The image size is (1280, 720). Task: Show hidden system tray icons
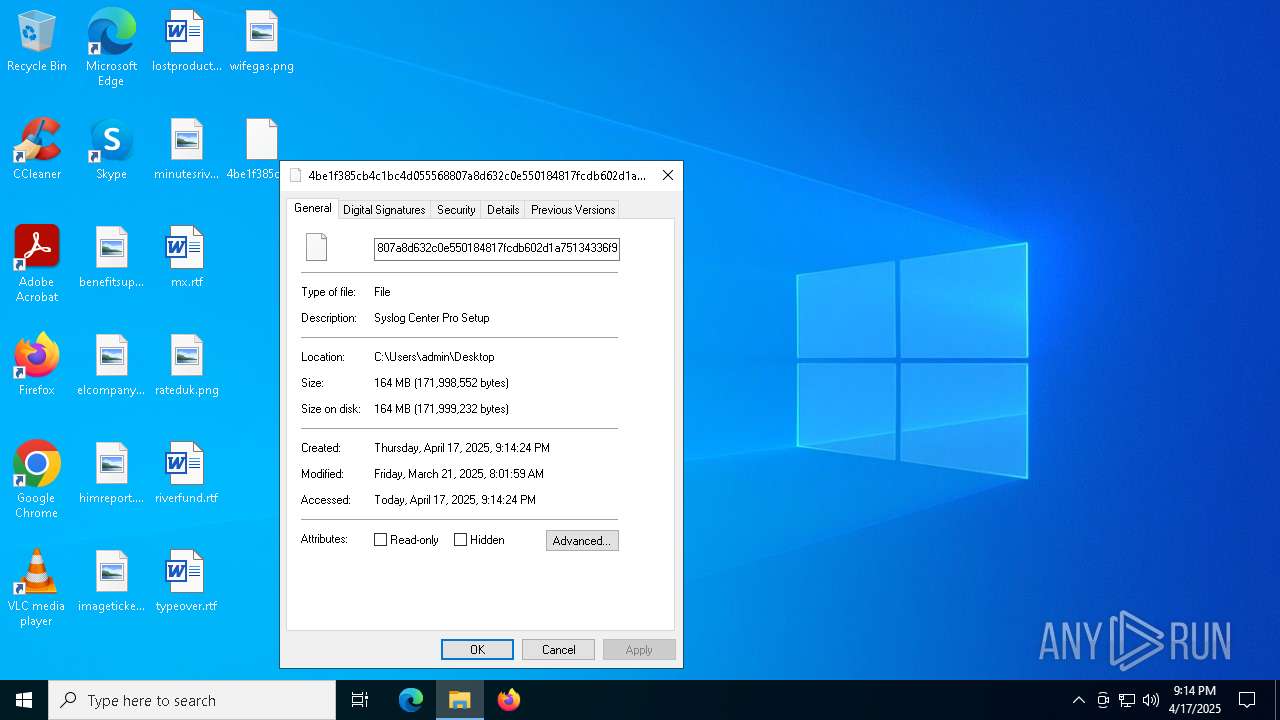point(1078,700)
